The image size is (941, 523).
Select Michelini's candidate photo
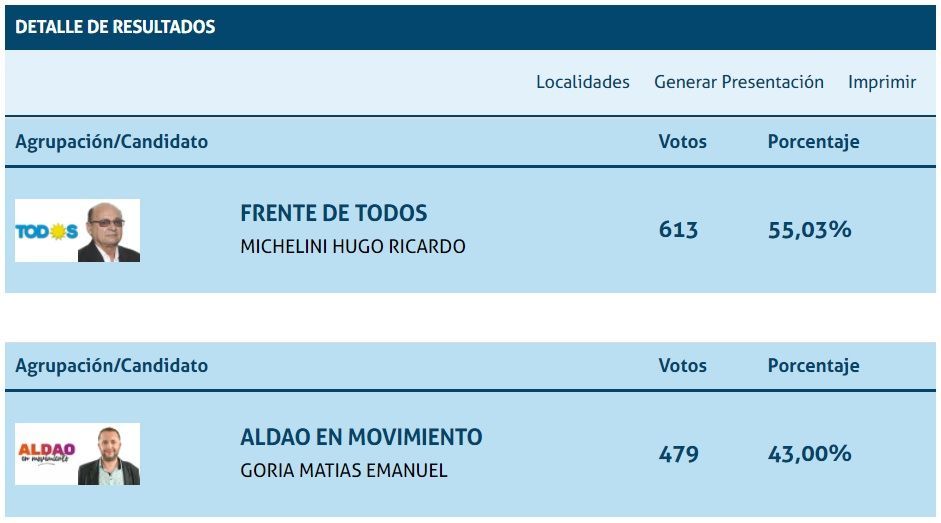pos(109,231)
